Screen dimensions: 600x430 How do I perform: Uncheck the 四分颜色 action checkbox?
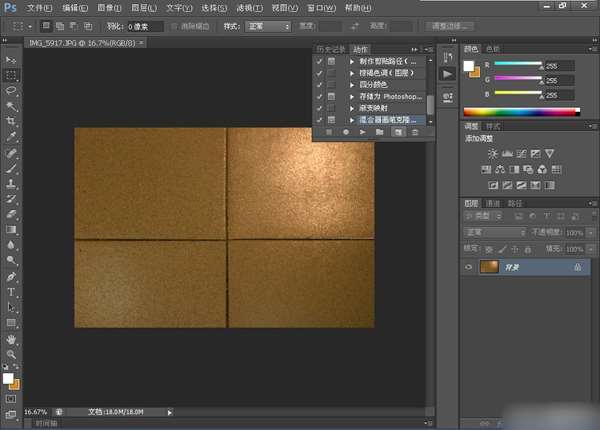[319, 84]
